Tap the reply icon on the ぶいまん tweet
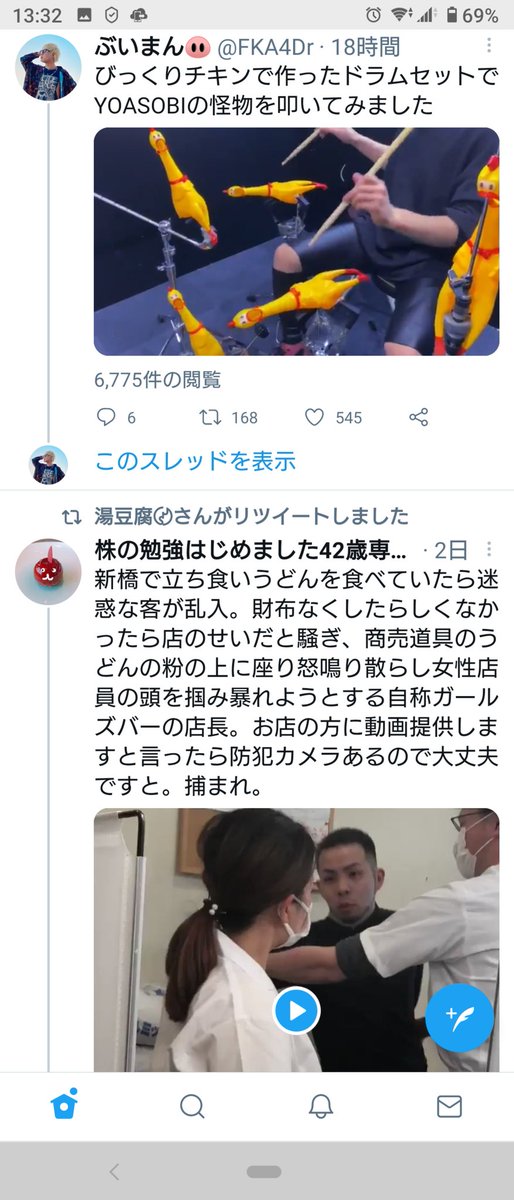 point(107,417)
